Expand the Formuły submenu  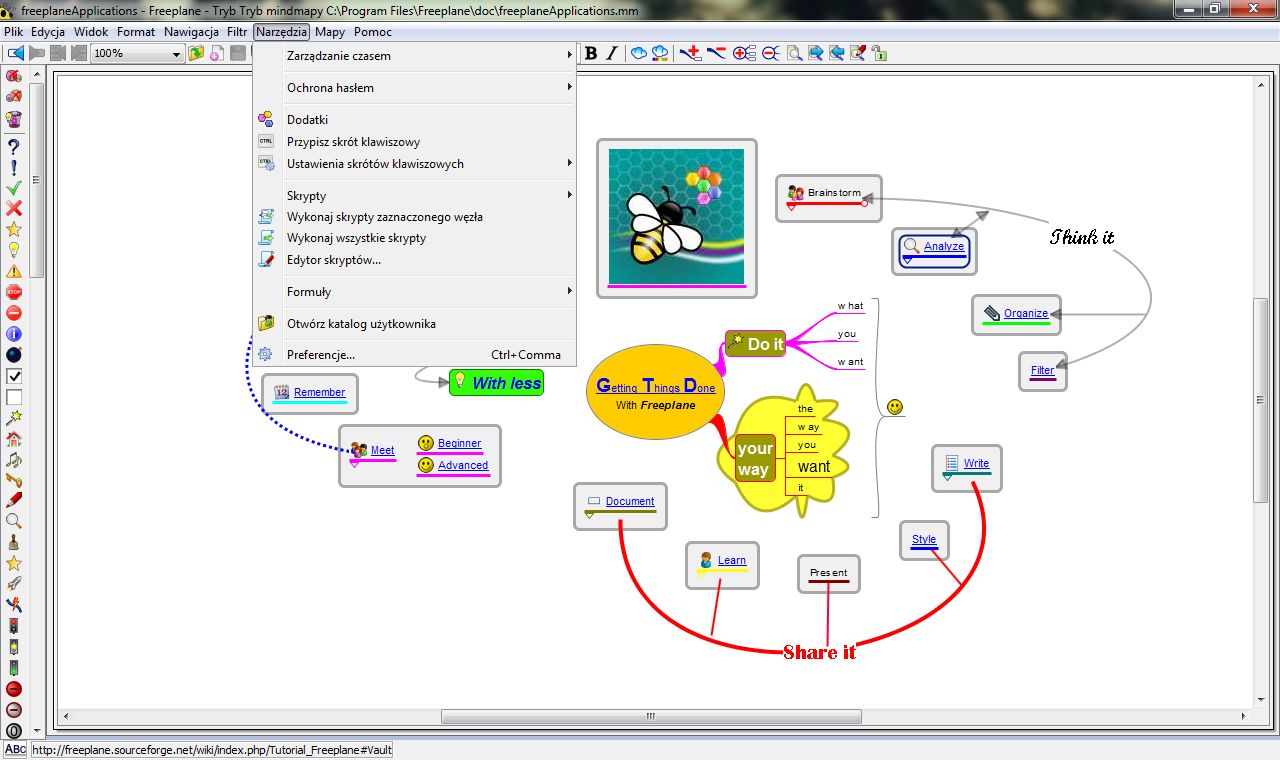(x=415, y=292)
